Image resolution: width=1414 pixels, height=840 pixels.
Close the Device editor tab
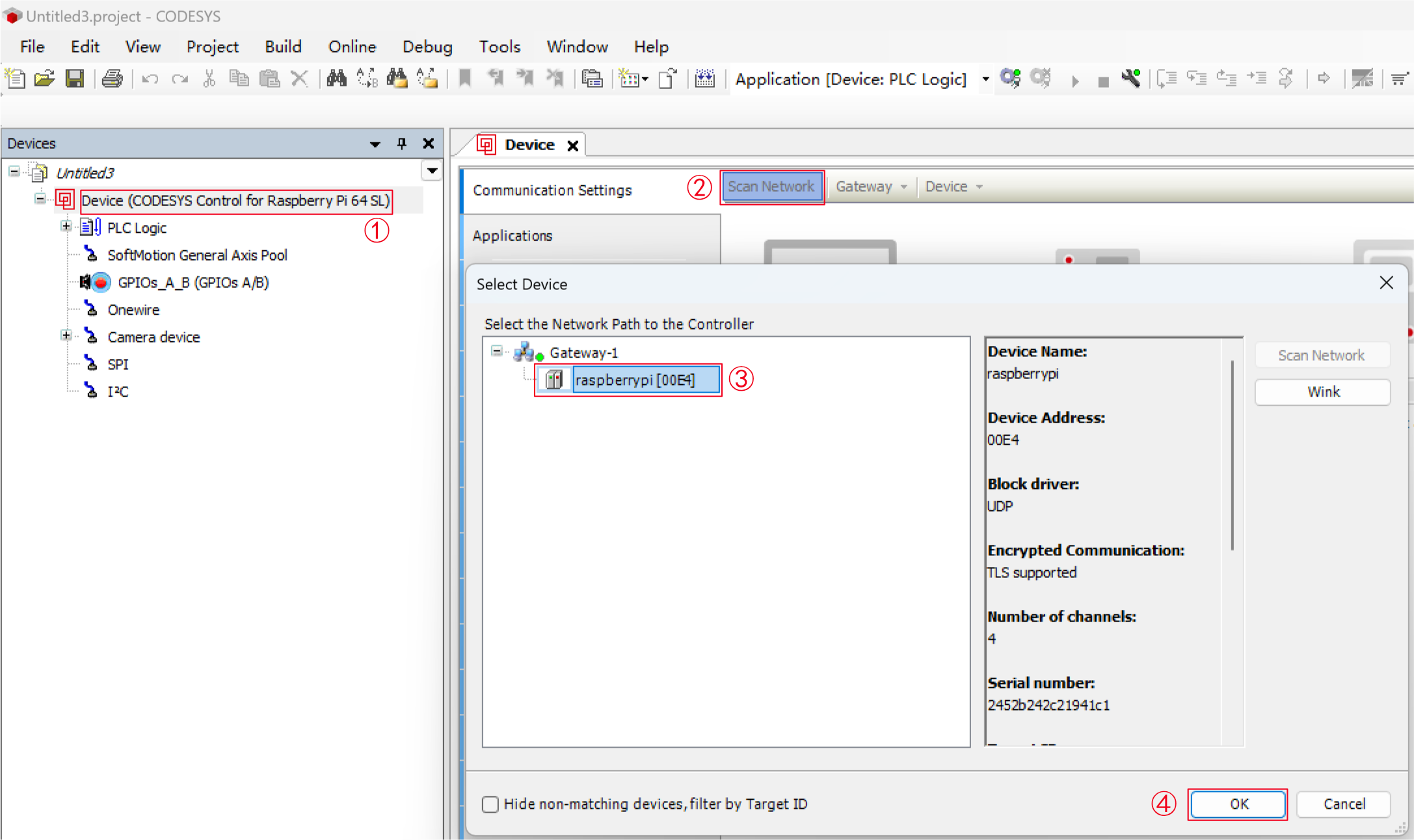tap(572, 146)
